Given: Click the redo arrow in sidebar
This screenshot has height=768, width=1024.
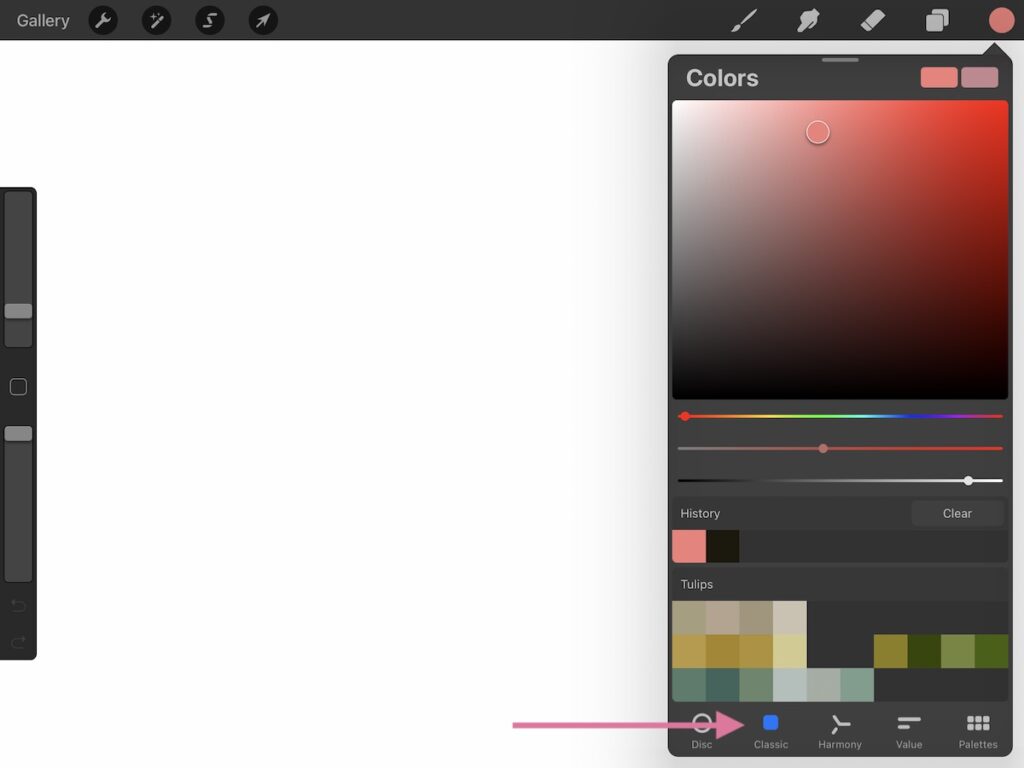Looking at the screenshot, I should (18, 642).
